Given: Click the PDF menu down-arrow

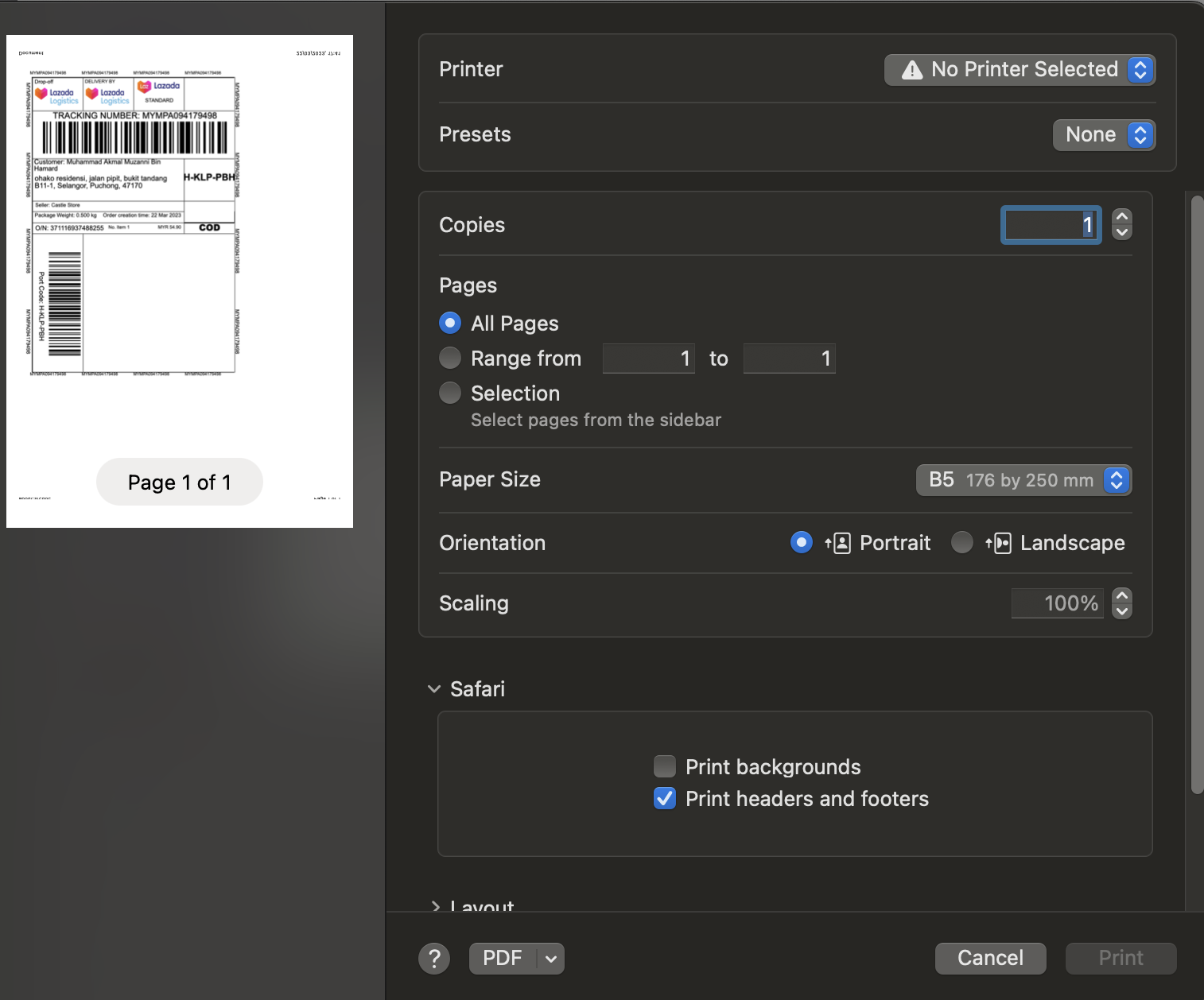Looking at the screenshot, I should (551, 959).
